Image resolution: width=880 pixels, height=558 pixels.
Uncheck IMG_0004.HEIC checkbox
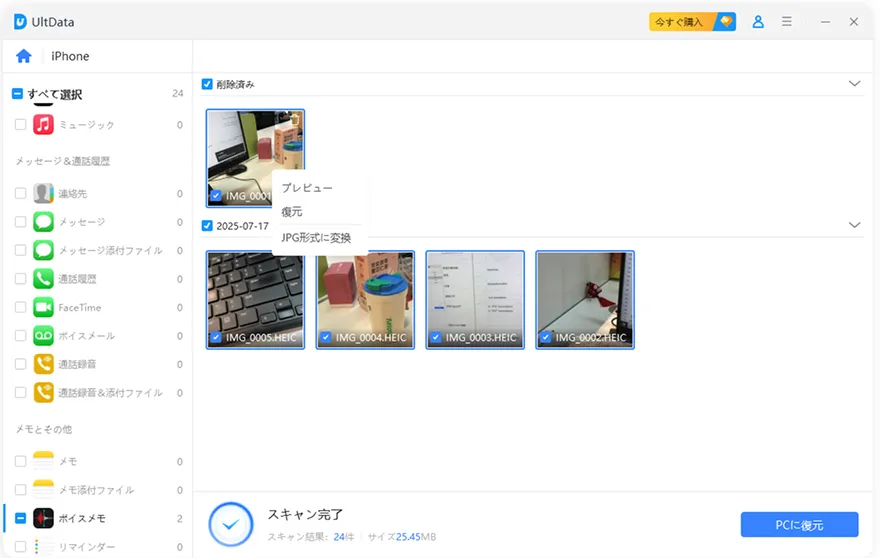pos(326,337)
